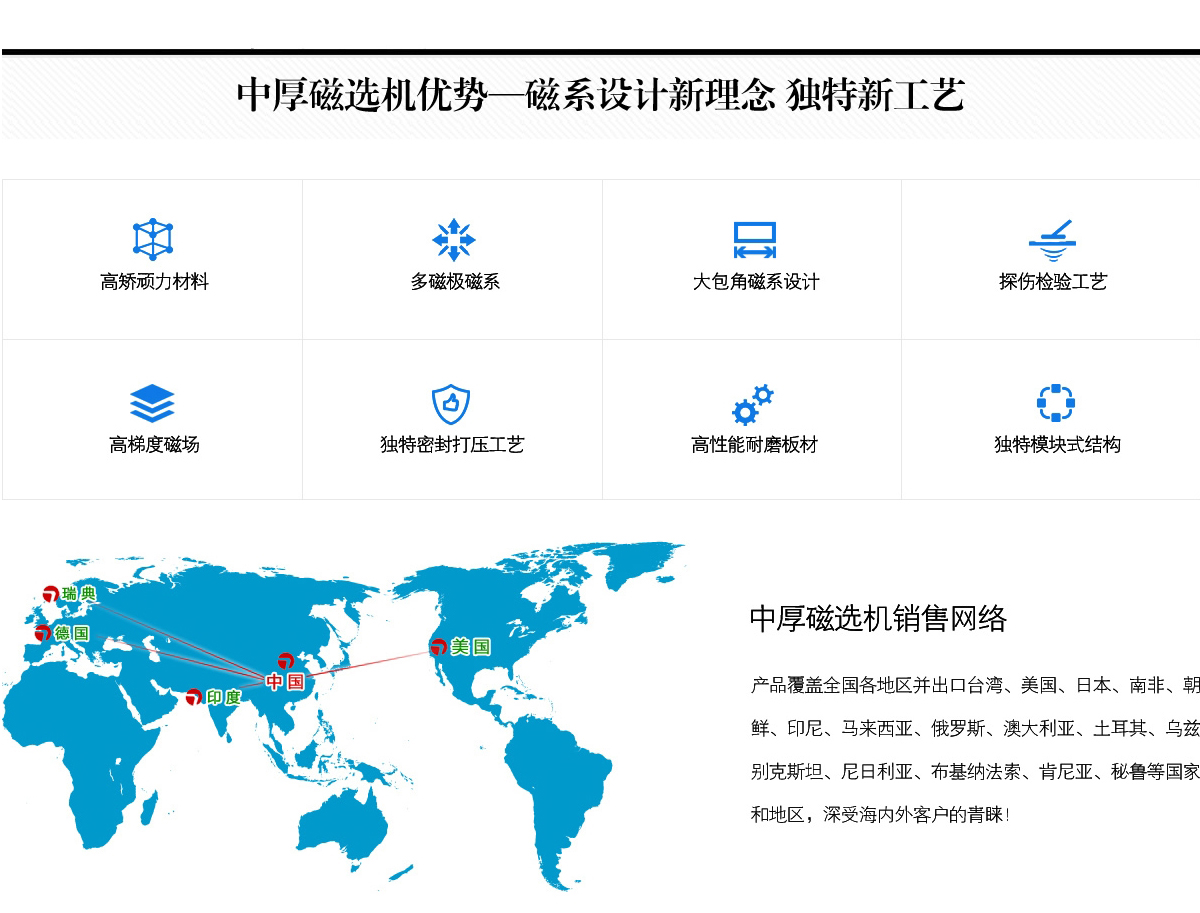Click the 中国 marker on the map

pos(285,682)
